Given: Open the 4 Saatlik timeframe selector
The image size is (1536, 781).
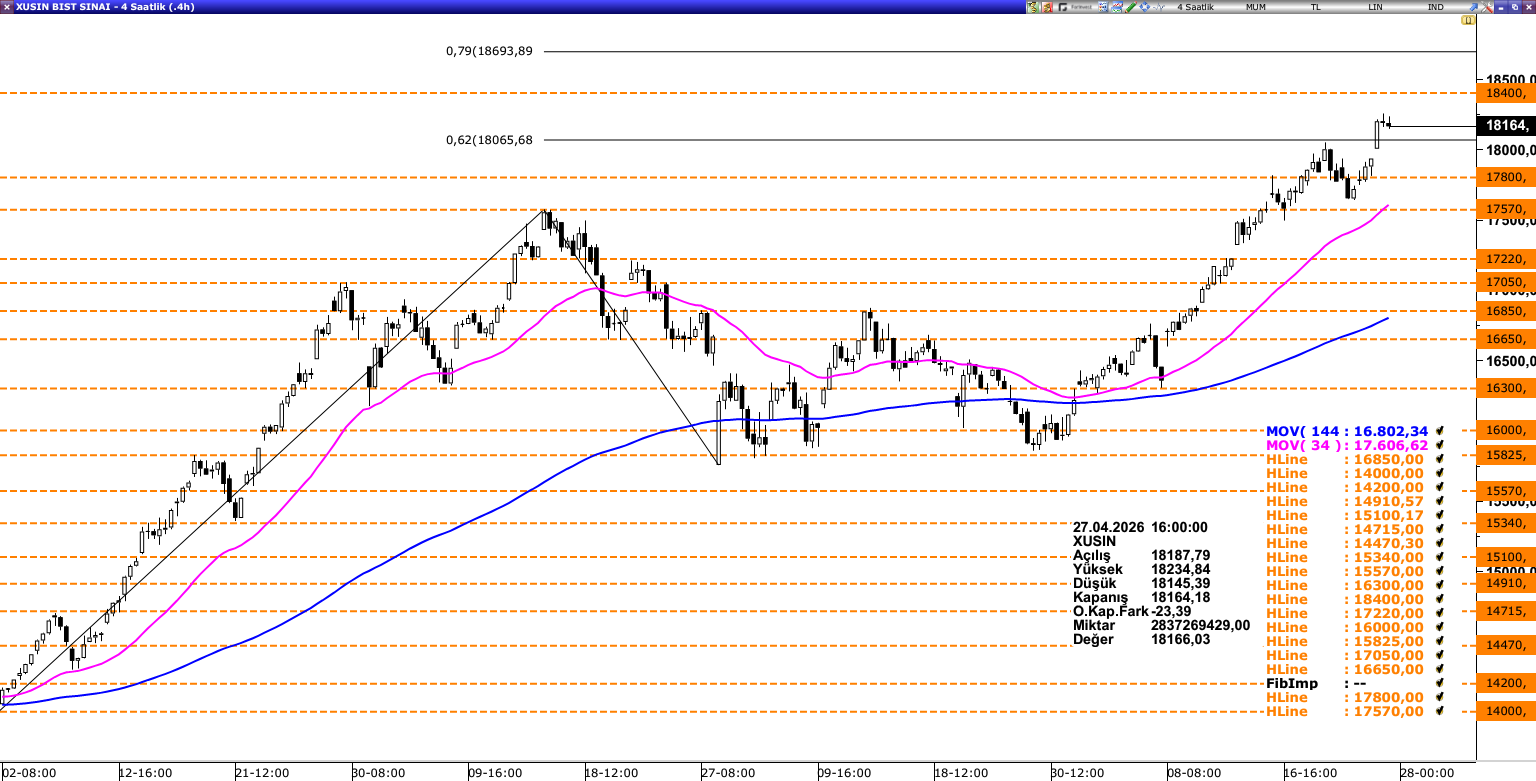Looking at the screenshot, I should [x=1195, y=7].
